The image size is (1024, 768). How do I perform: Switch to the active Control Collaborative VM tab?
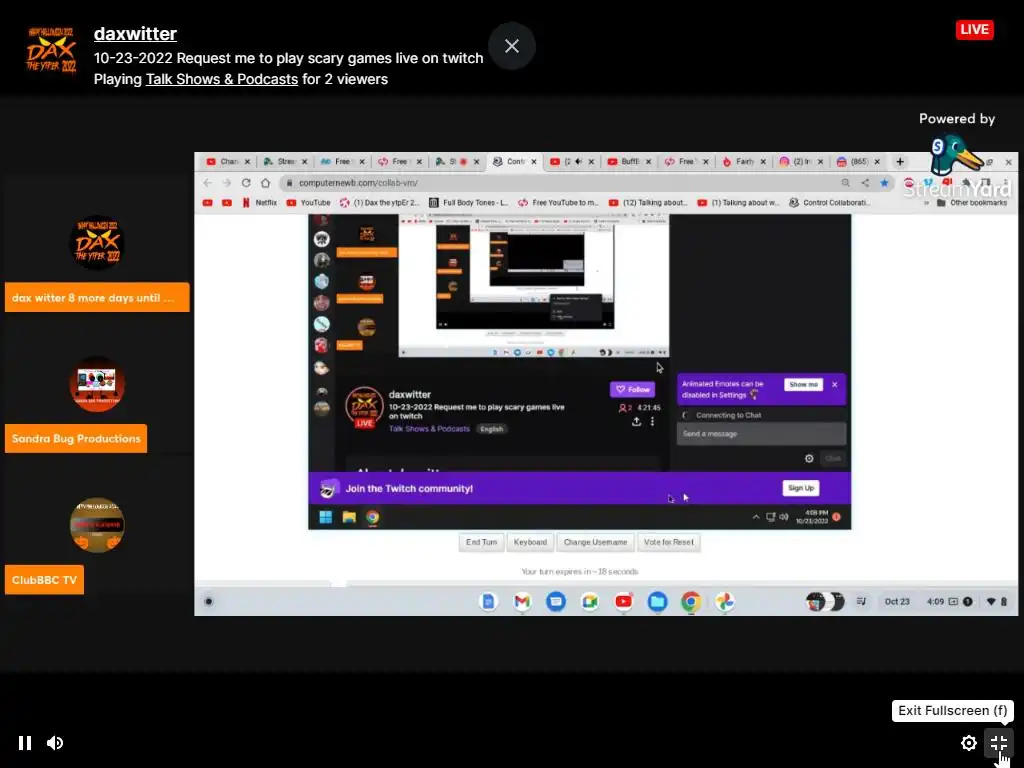515,161
